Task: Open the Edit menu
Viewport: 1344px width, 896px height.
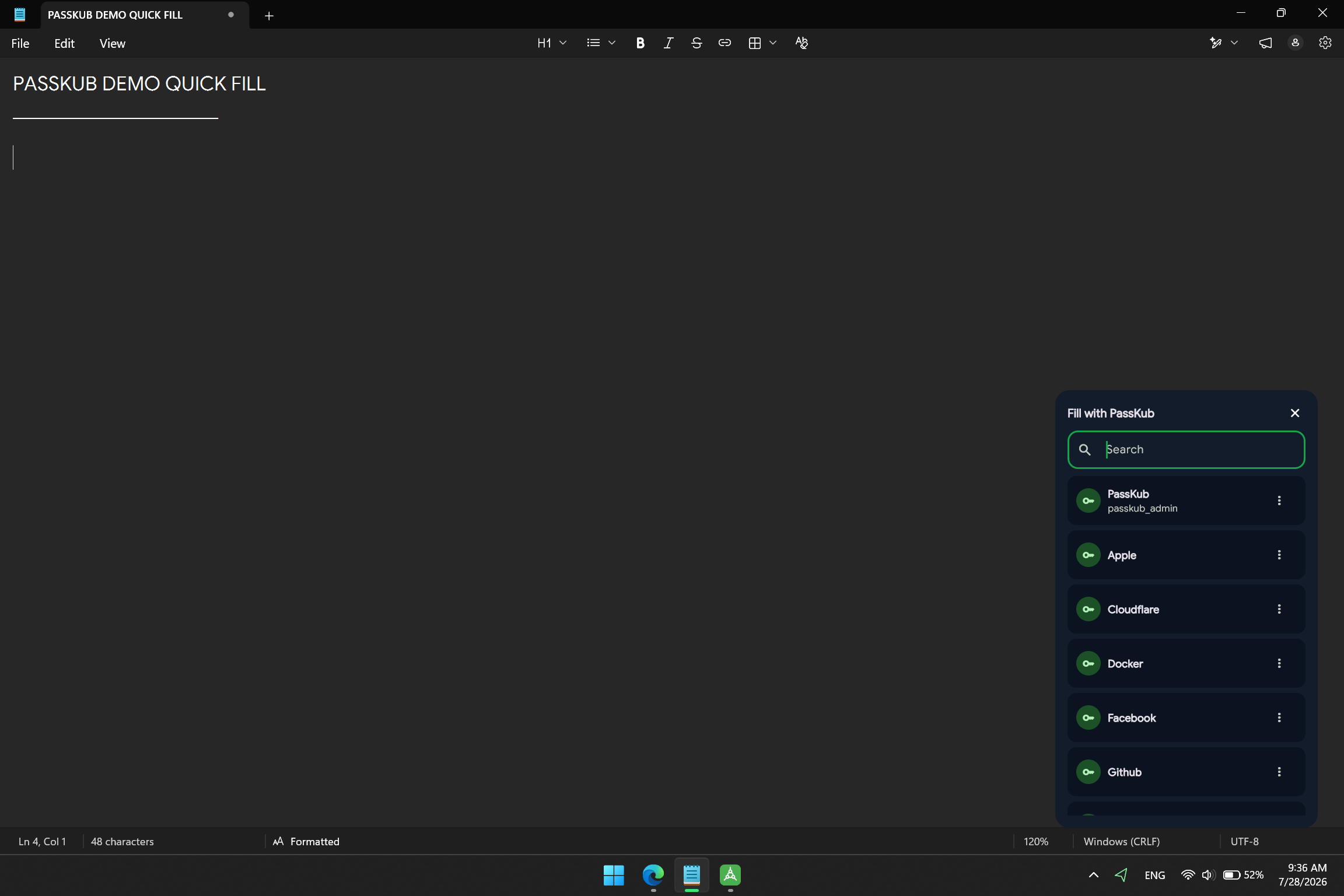Action: [64, 44]
